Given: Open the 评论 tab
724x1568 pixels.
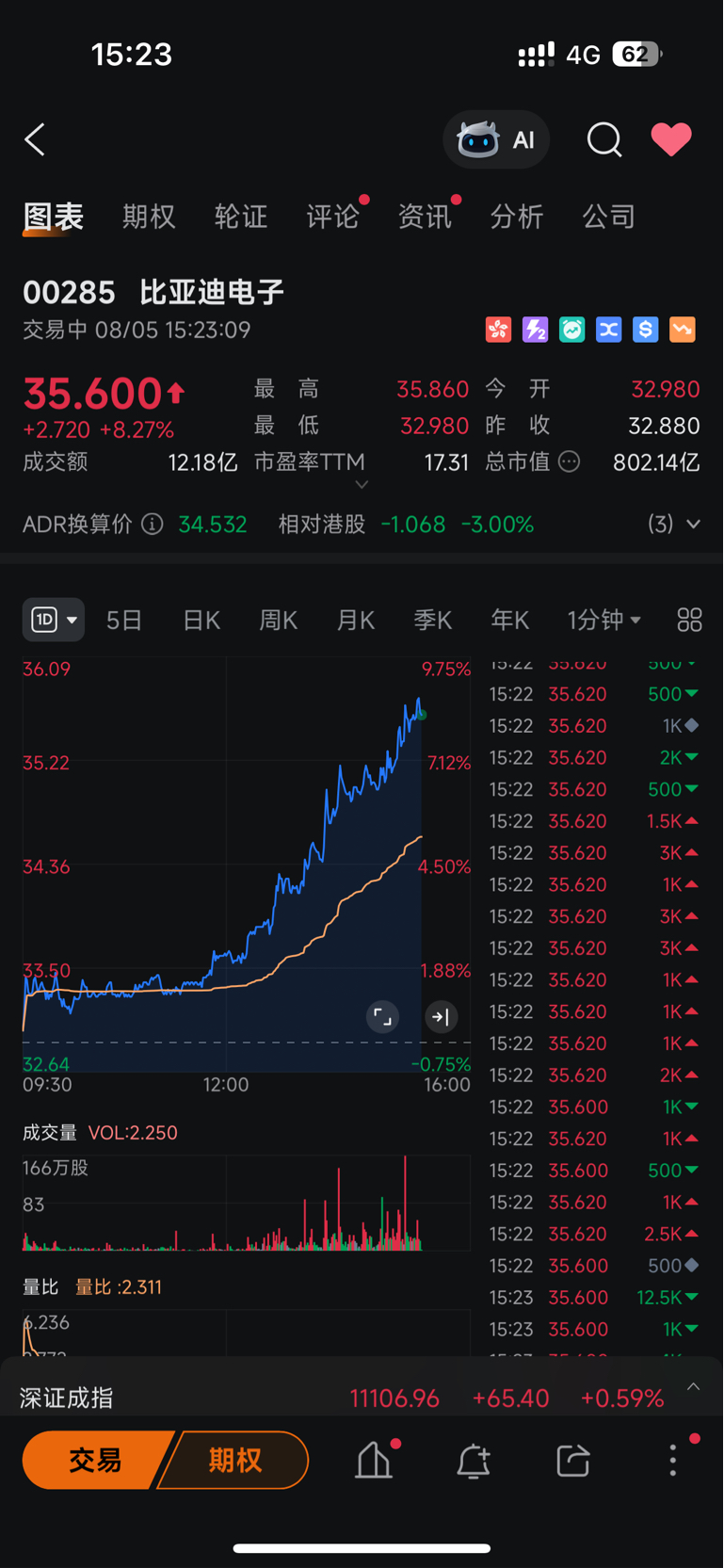Looking at the screenshot, I should tap(333, 217).
